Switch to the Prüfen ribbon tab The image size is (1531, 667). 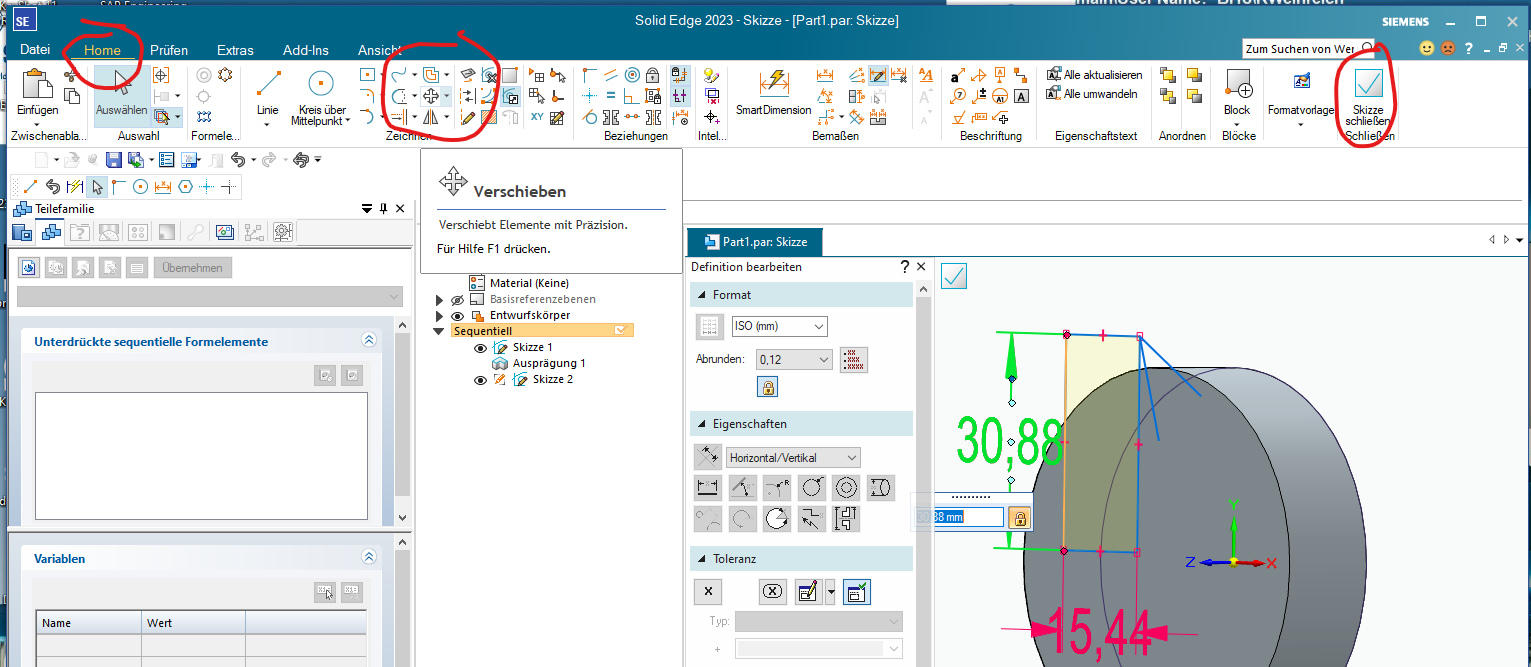click(169, 50)
